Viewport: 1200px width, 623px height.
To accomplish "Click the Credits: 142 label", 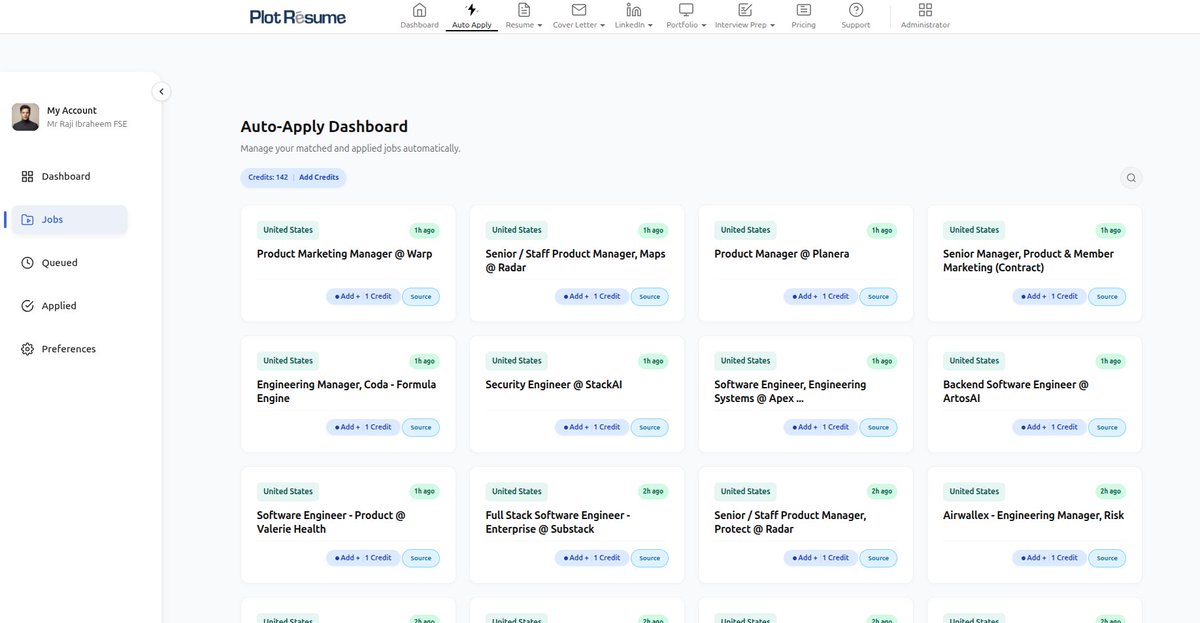I will tap(268, 177).
